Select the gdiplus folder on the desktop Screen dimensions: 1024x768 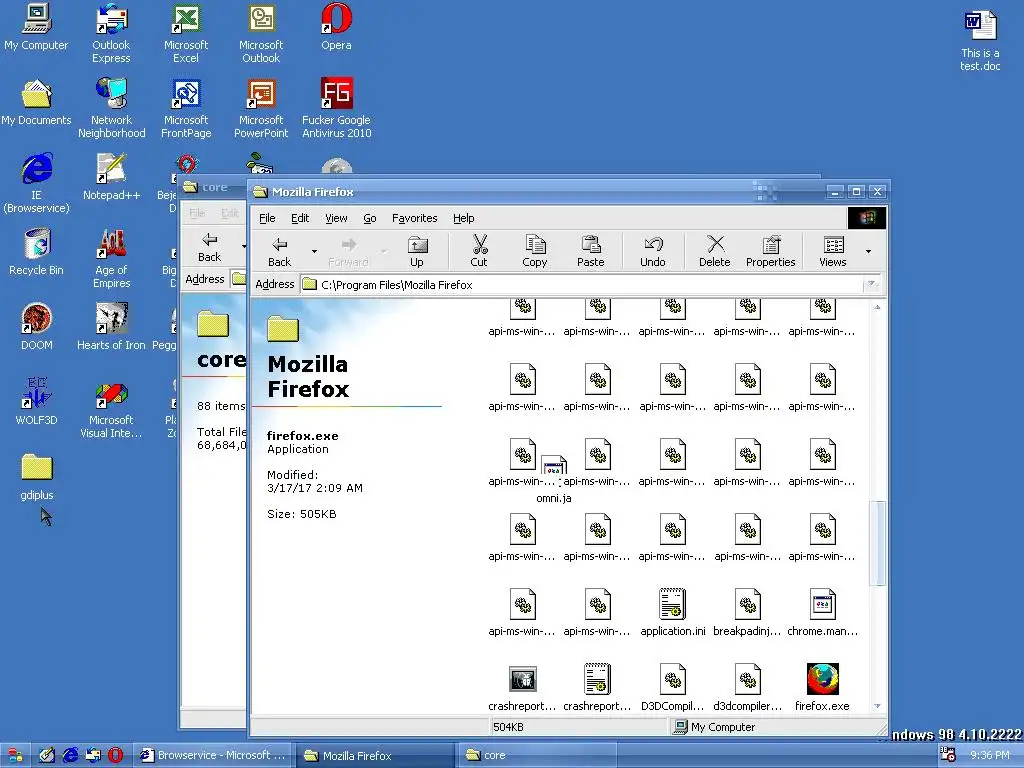click(x=36, y=478)
